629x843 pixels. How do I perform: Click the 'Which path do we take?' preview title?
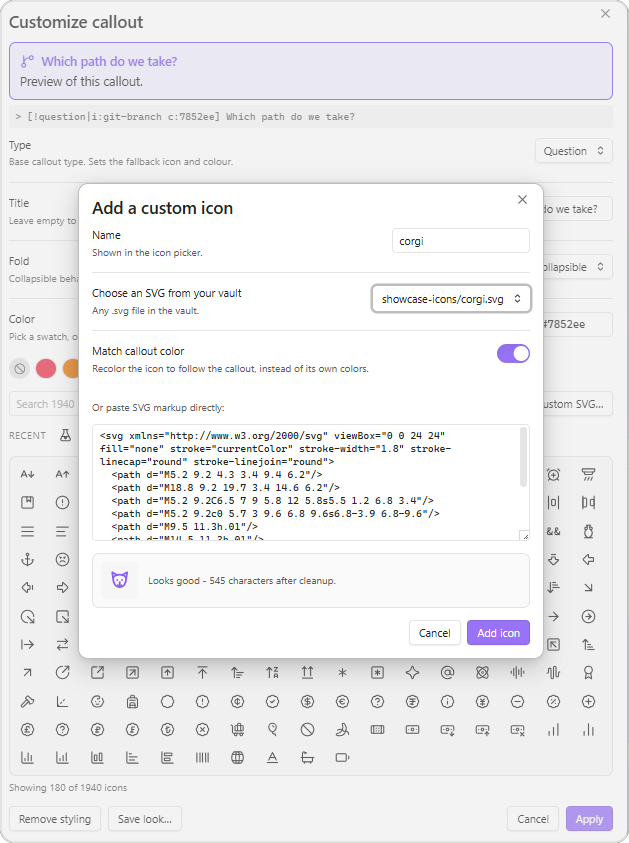click(109, 61)
